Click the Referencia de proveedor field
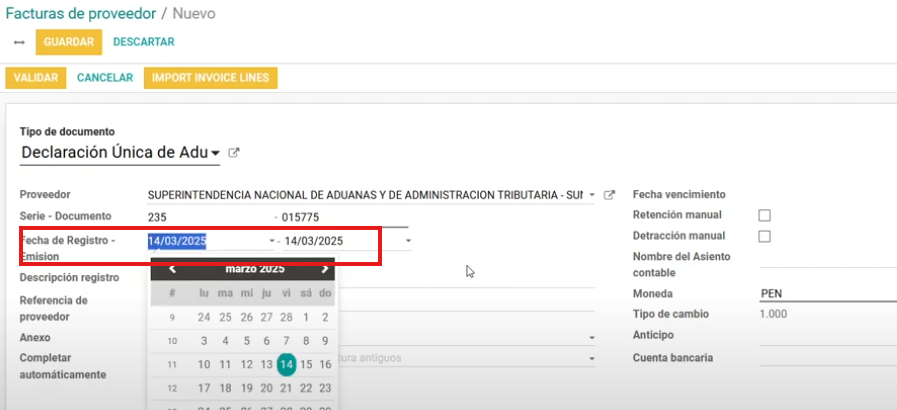The width and height of the screenshot is (897, 410). [x=466, y=303]
